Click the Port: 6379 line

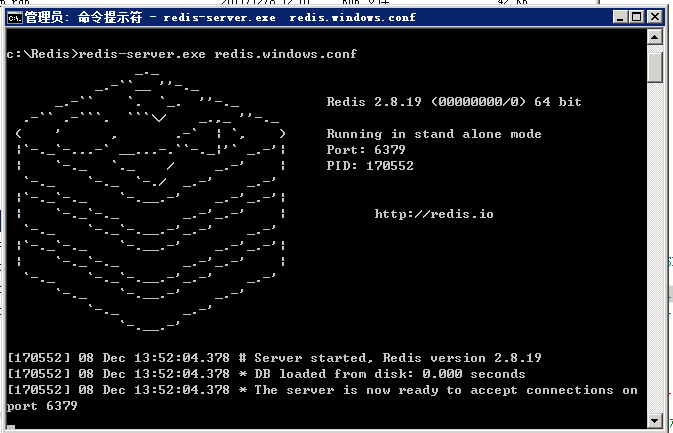tap(366, 150)
